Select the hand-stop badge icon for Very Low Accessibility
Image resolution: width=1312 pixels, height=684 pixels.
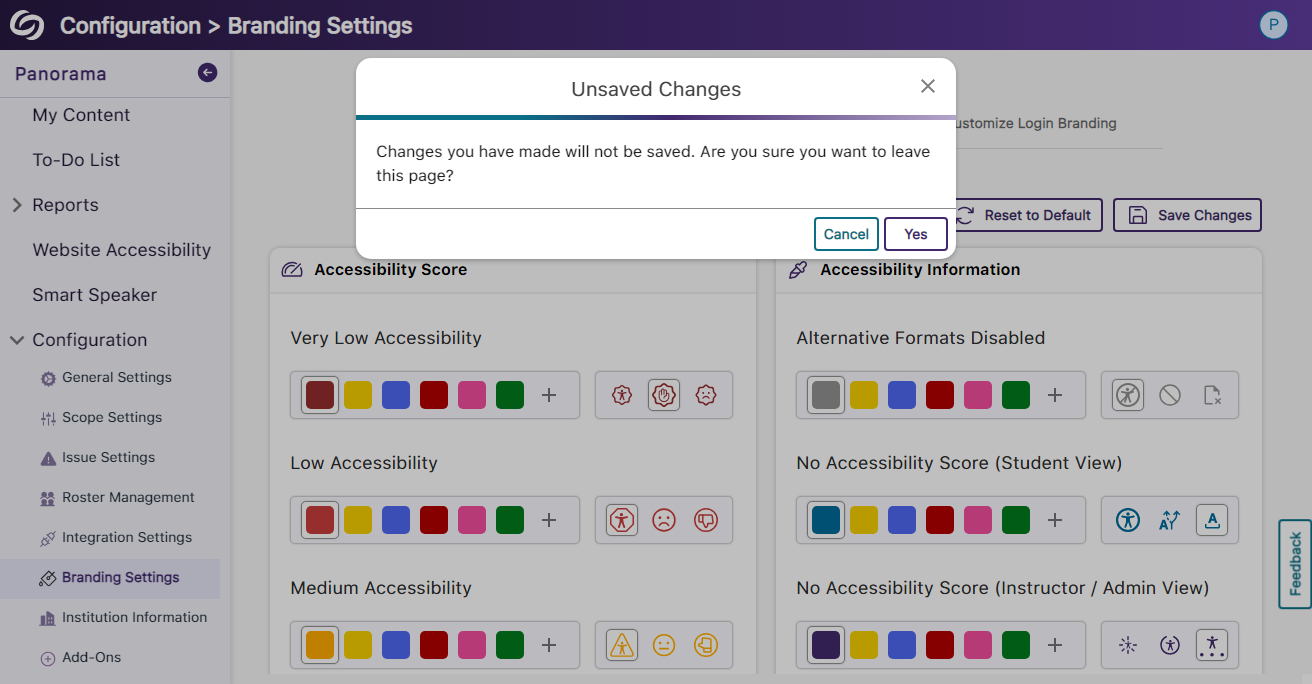664,395
